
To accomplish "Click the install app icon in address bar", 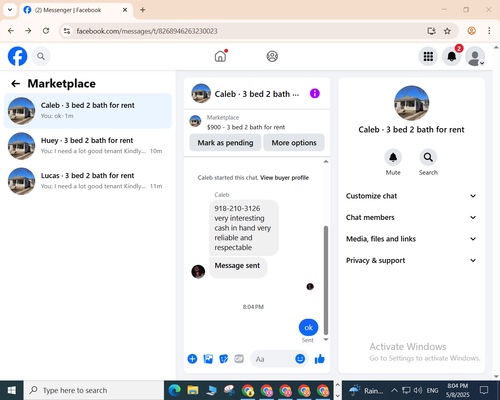I will click(x=432, y=31).
